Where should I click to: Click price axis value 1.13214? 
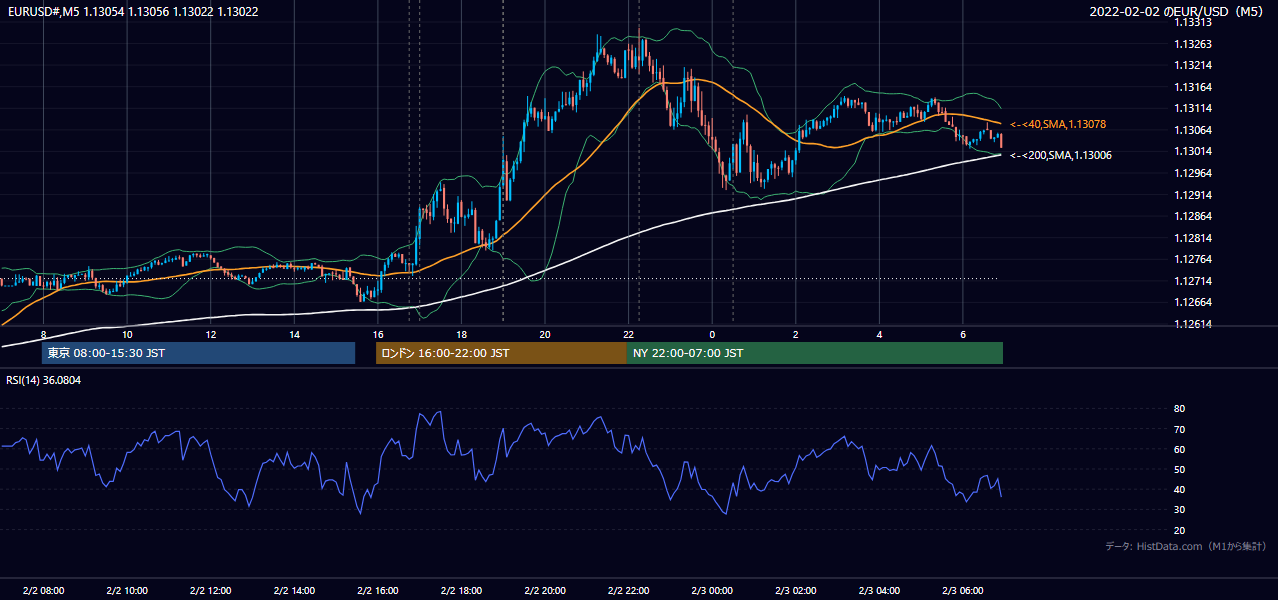coord(1194,65)
